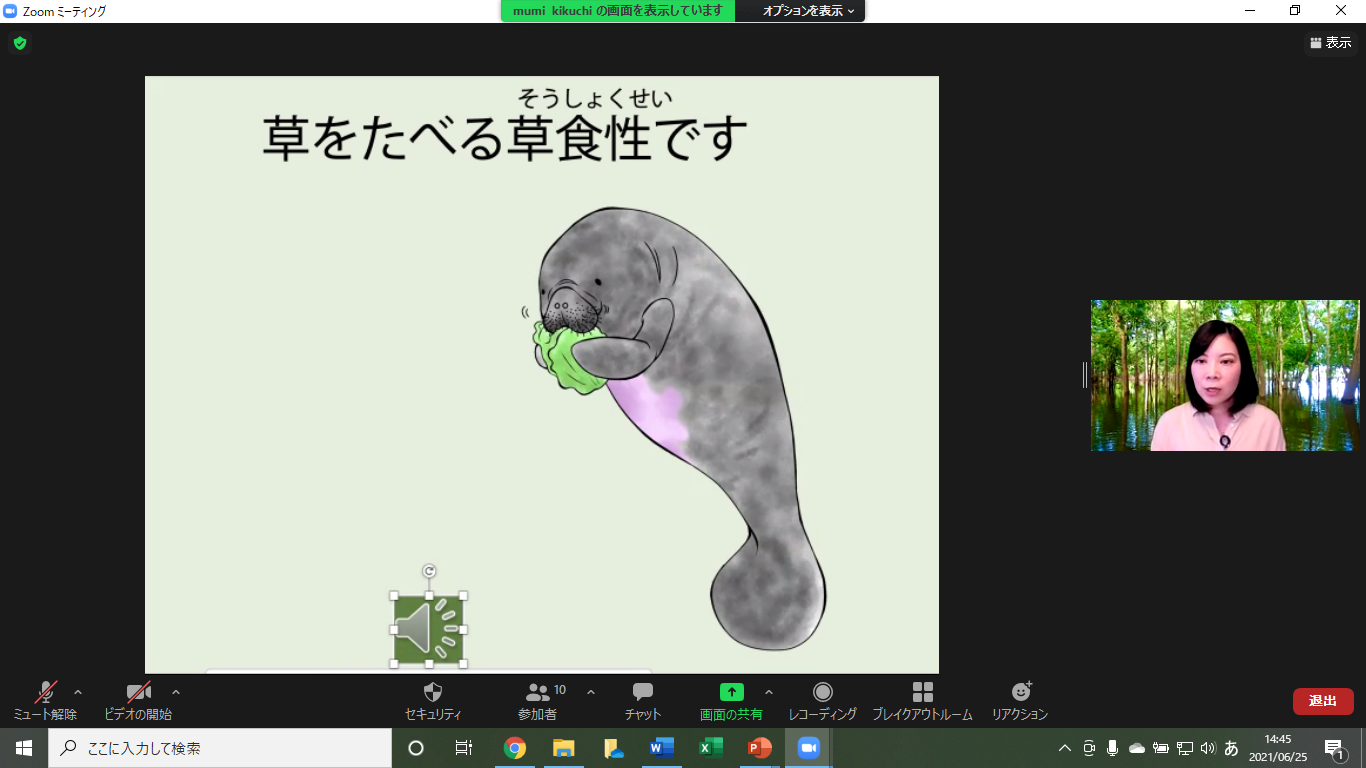The image size is (1366, 768).
Task: Expand video options arrow beside camera
Action: click(176, 692)
